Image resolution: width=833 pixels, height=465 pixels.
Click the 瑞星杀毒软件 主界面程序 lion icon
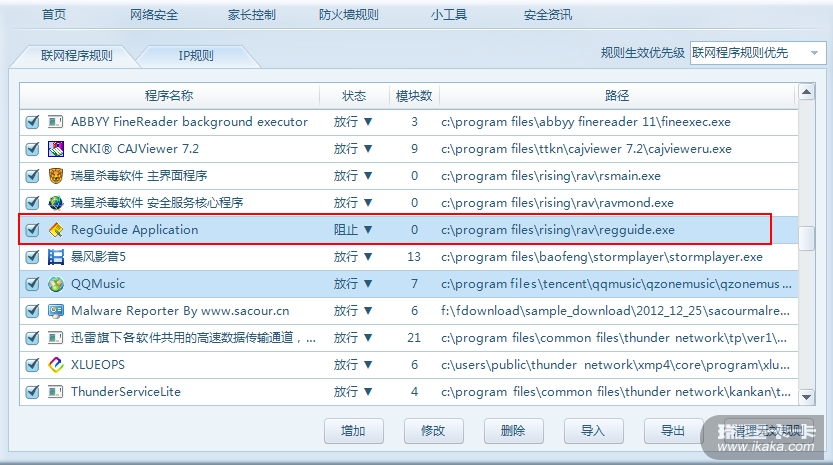[x=56, y=176]
